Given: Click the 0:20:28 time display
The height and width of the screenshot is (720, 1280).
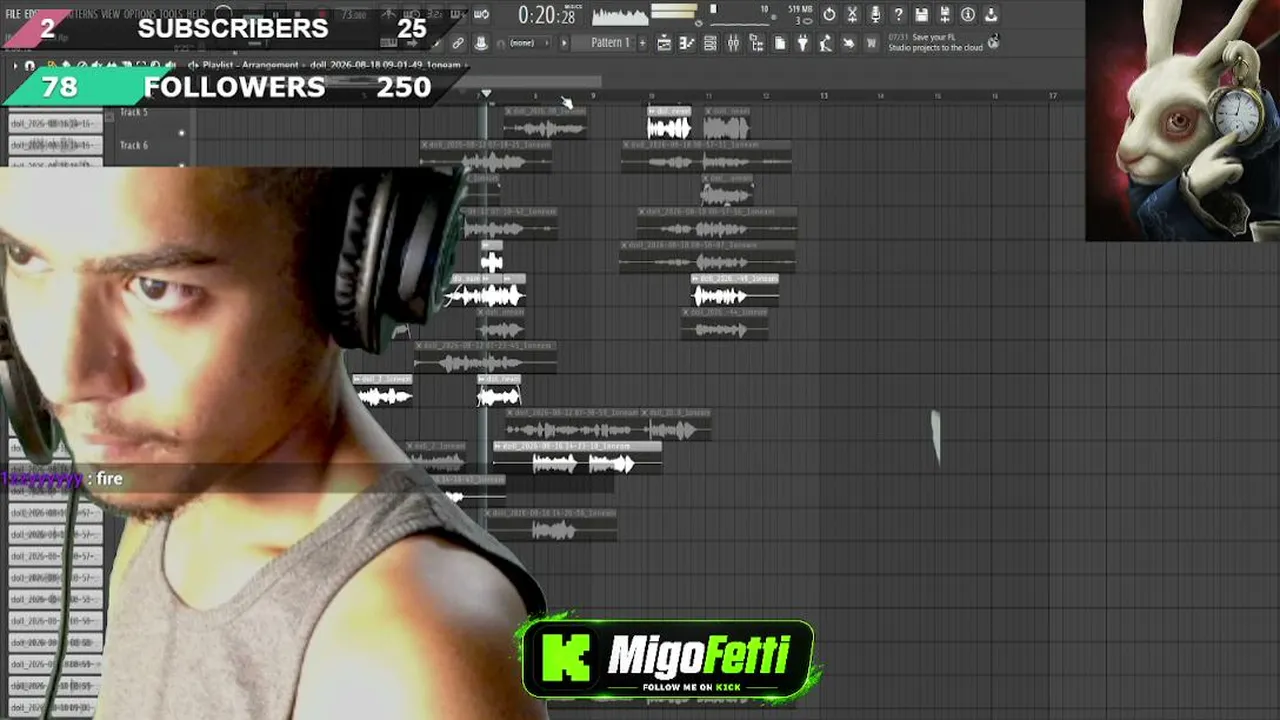Looking at the screenshot, I should 546,15.
